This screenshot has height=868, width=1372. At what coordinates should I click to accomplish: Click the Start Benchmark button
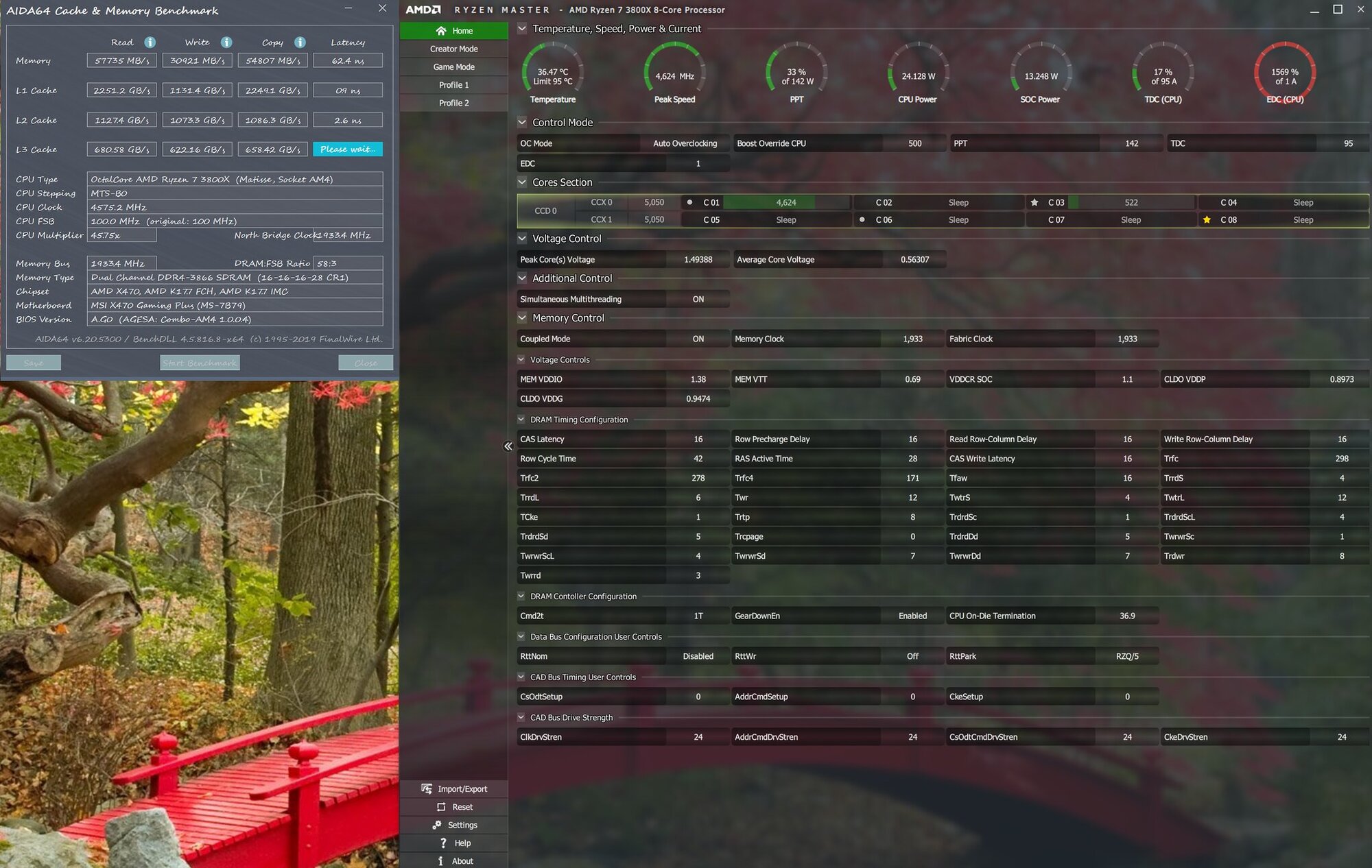(200, 363)
